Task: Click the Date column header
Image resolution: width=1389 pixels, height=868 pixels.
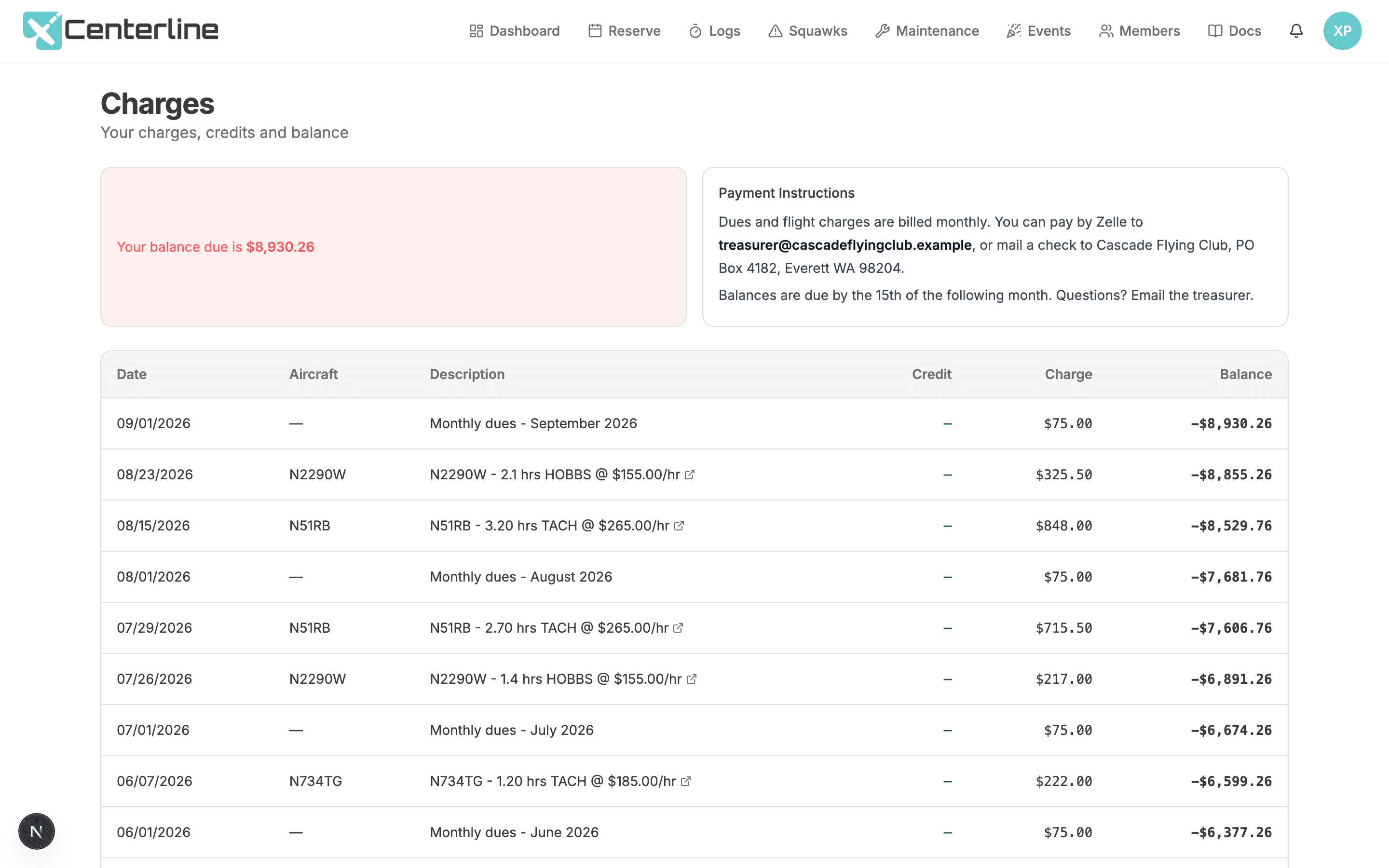Action: pyautogui.click(x=132, y=374)
